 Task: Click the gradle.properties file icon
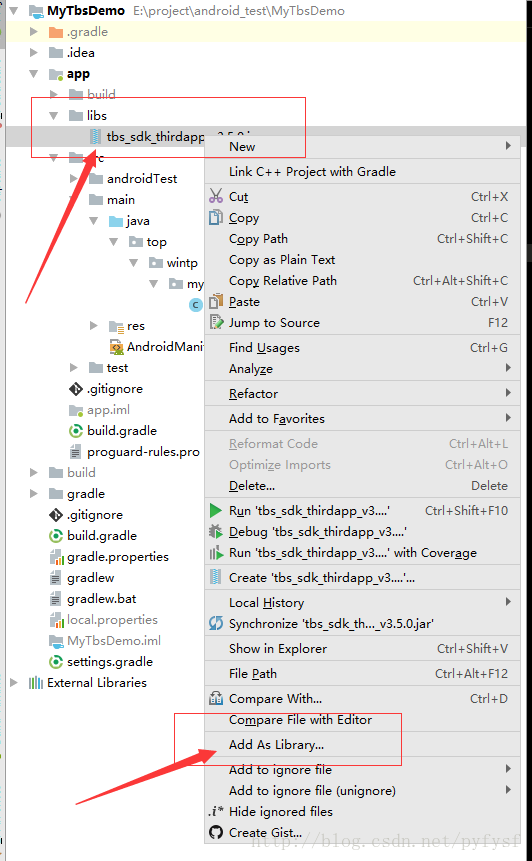coord(57,557)
